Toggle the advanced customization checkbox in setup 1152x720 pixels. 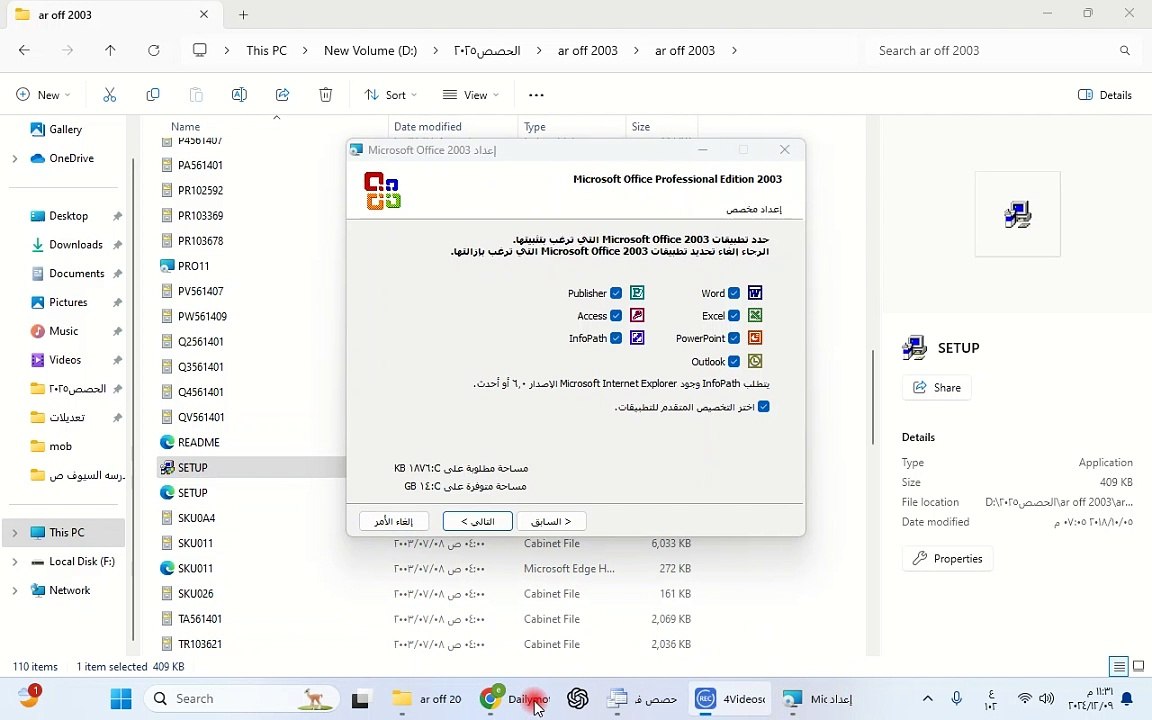tap(764, 407)
